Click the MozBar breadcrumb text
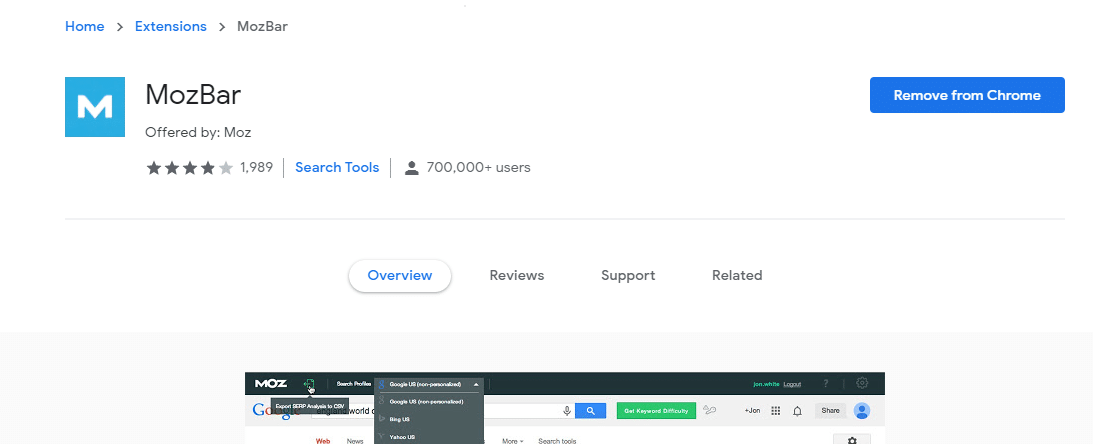 [x=262, y=26]
